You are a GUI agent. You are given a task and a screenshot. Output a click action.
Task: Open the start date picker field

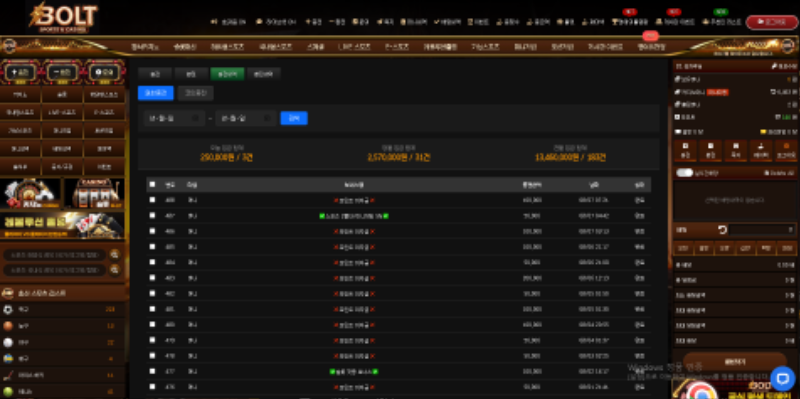coord(174,118)
